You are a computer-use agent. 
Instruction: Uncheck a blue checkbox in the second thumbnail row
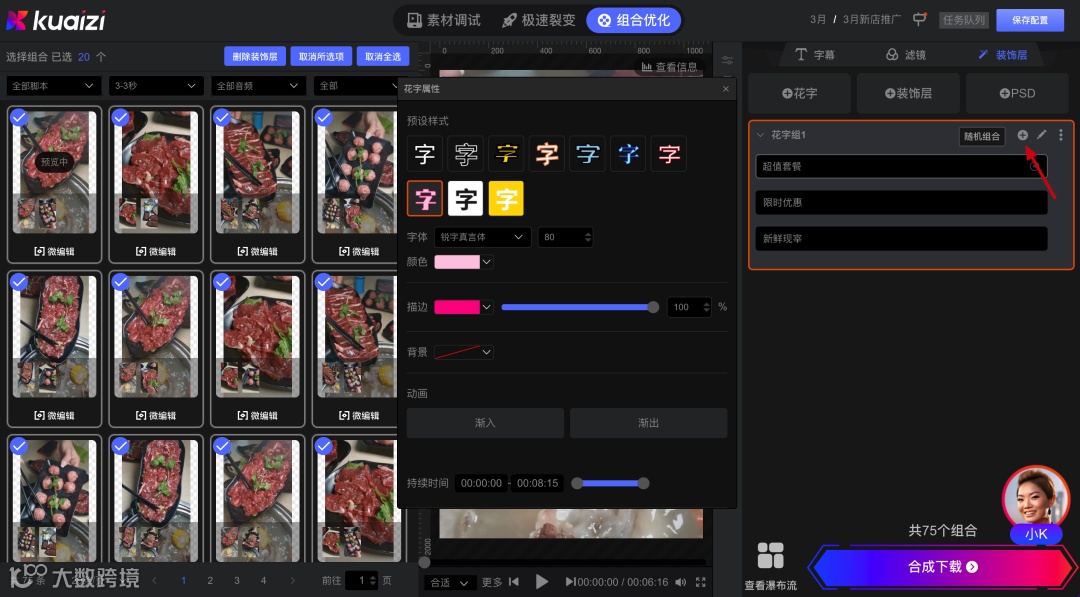tap(19, 281)
